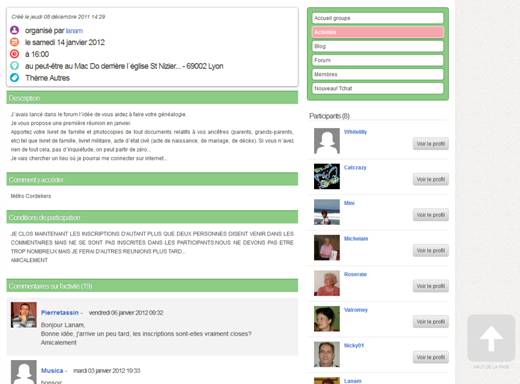This screenshot has height=384, width=520.
Task: View profile button for Catcrazy
Action: [x=431, y=179]
